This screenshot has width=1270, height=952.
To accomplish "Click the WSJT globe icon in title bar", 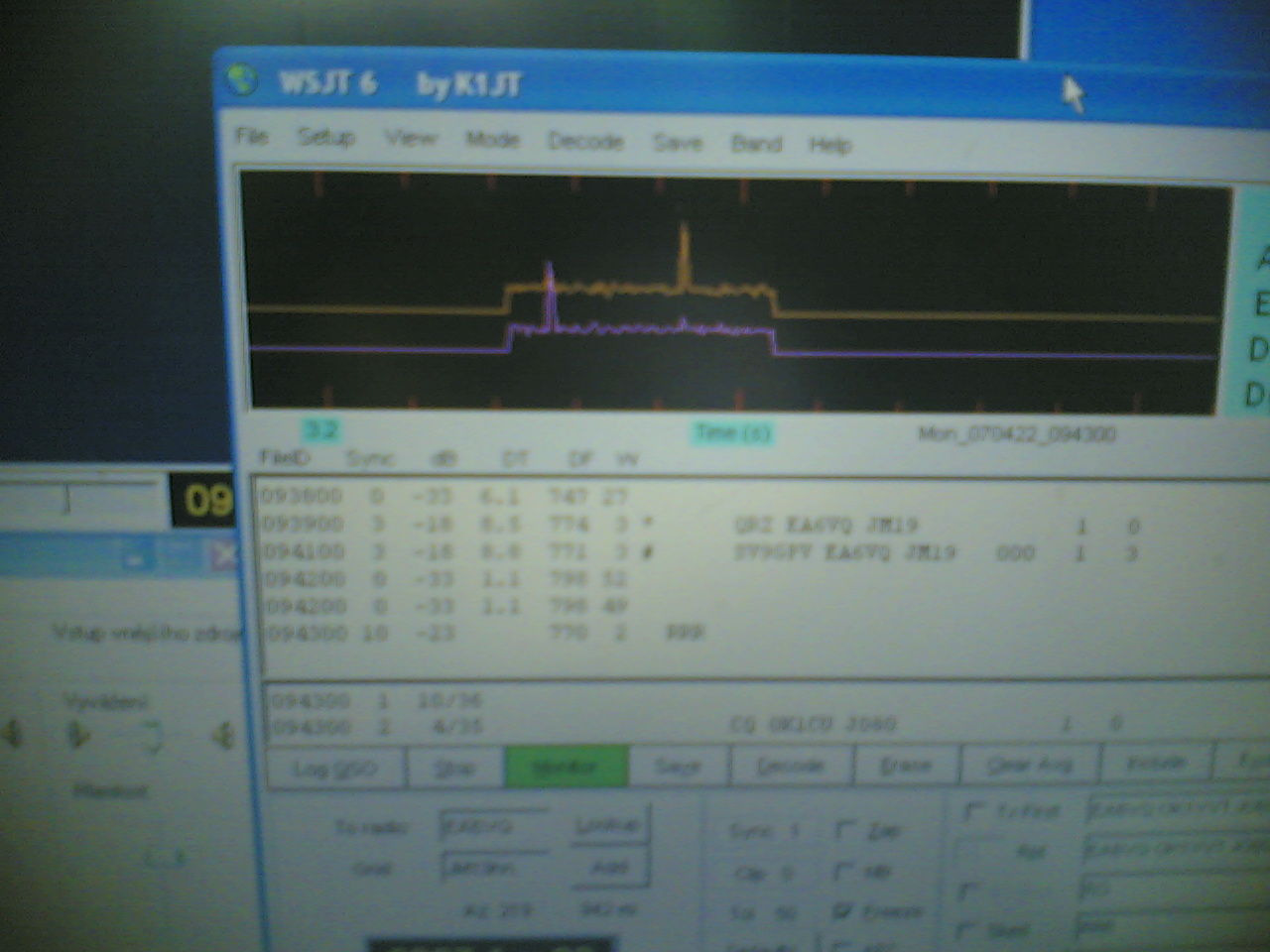I will point(241,79).
